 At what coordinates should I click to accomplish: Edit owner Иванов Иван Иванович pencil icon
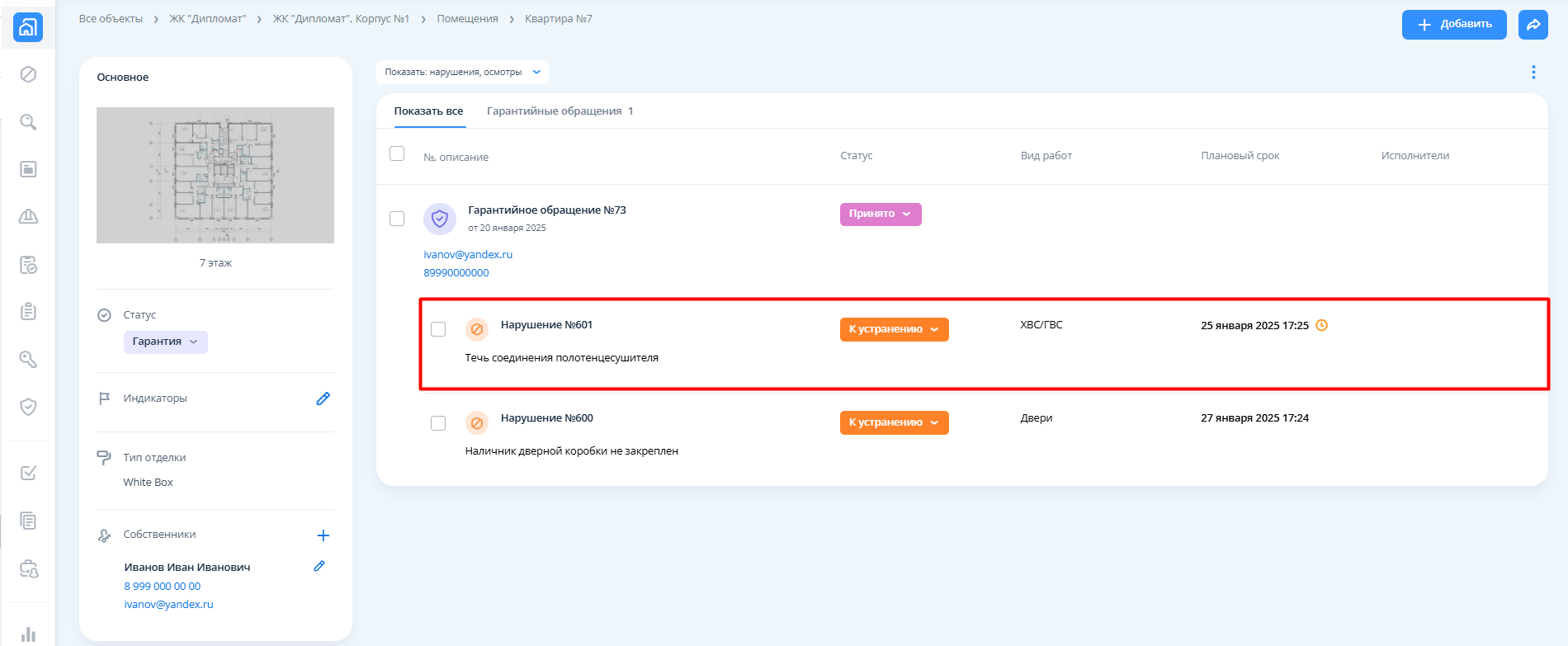[319, 567]
